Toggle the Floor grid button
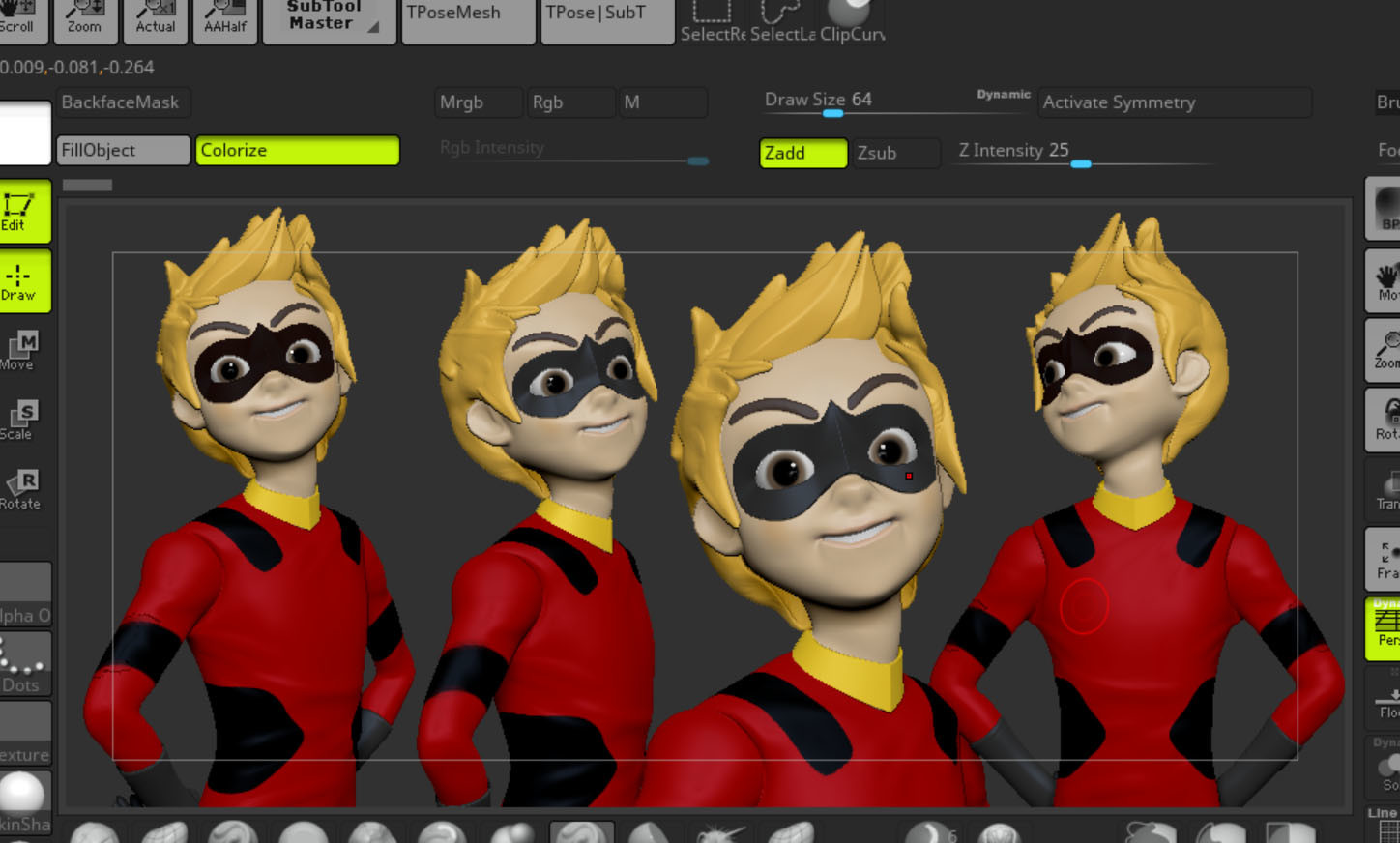The image size is (1400, 843). pos(1384,698)
